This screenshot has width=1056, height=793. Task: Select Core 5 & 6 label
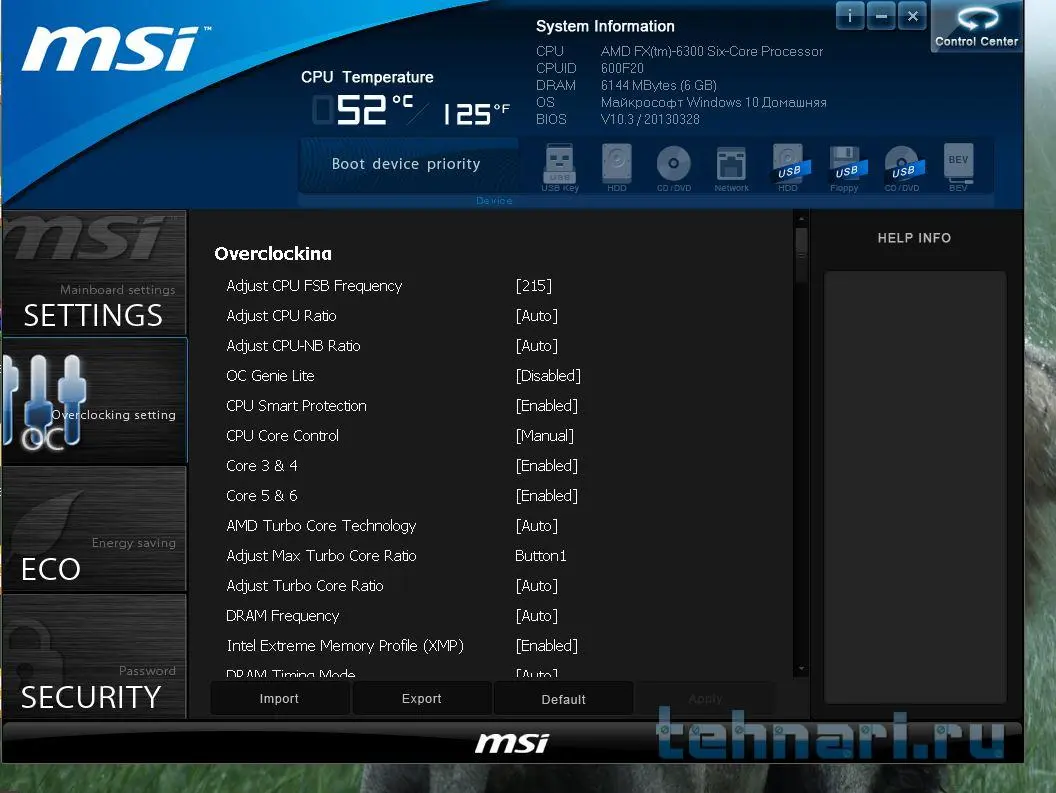click(261, 496)
